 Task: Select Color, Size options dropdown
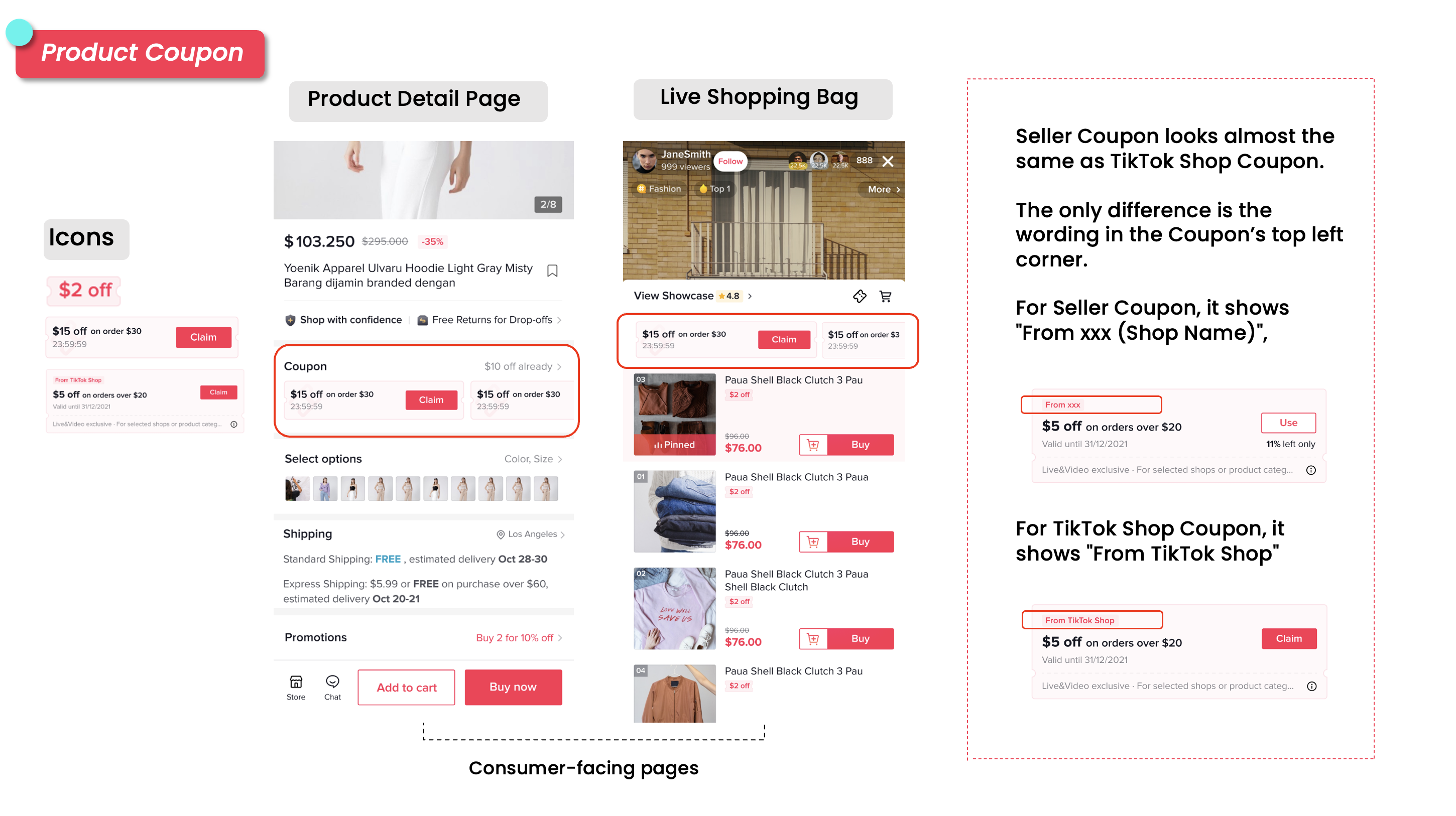click(535, 459)
